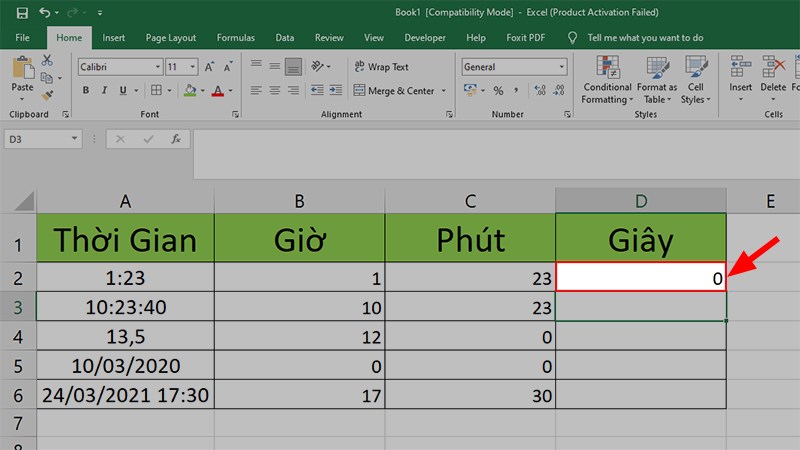Open the Calibri font name dropdown
The height and width of the screenshot is (450, 800).
[x=157, y=67]
